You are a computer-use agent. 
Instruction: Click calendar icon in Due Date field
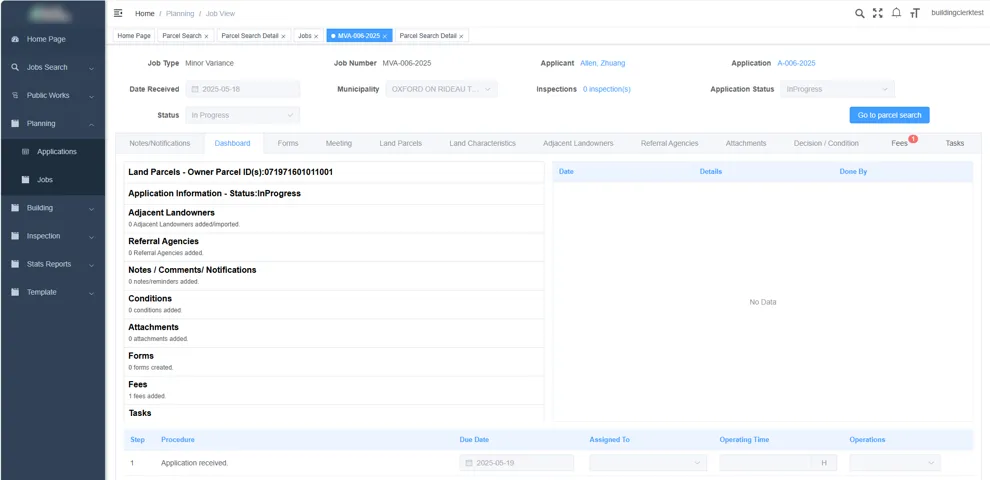[468, 463]
